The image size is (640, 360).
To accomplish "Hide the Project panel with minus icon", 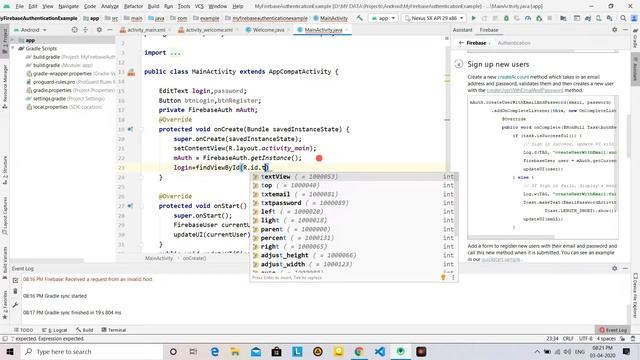I will [x=109, y=30].
